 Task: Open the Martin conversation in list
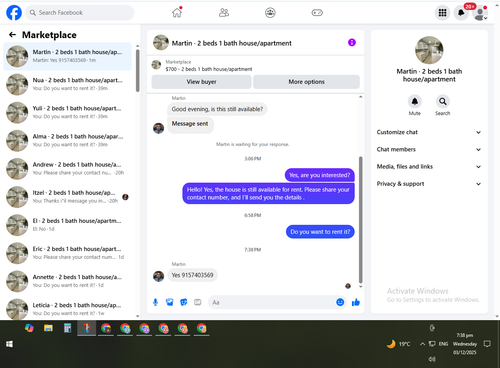pos(67,56)
